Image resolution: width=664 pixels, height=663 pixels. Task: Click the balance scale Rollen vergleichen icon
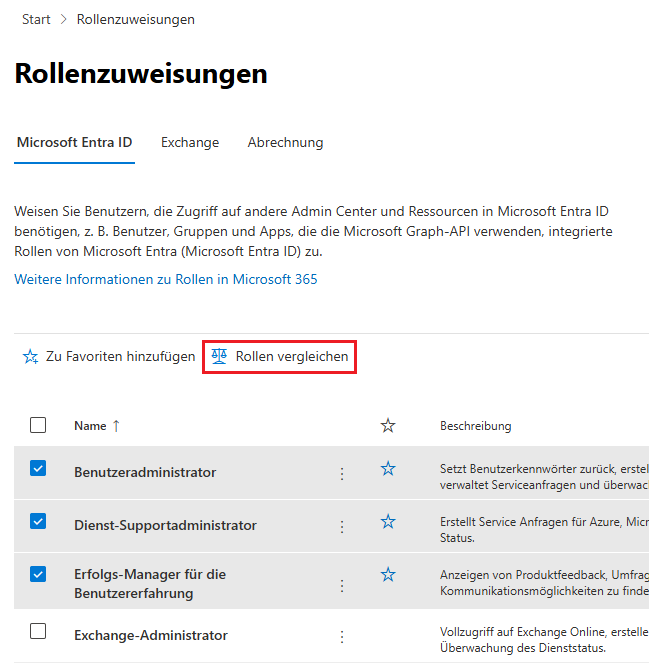click(x=220, y=357)
